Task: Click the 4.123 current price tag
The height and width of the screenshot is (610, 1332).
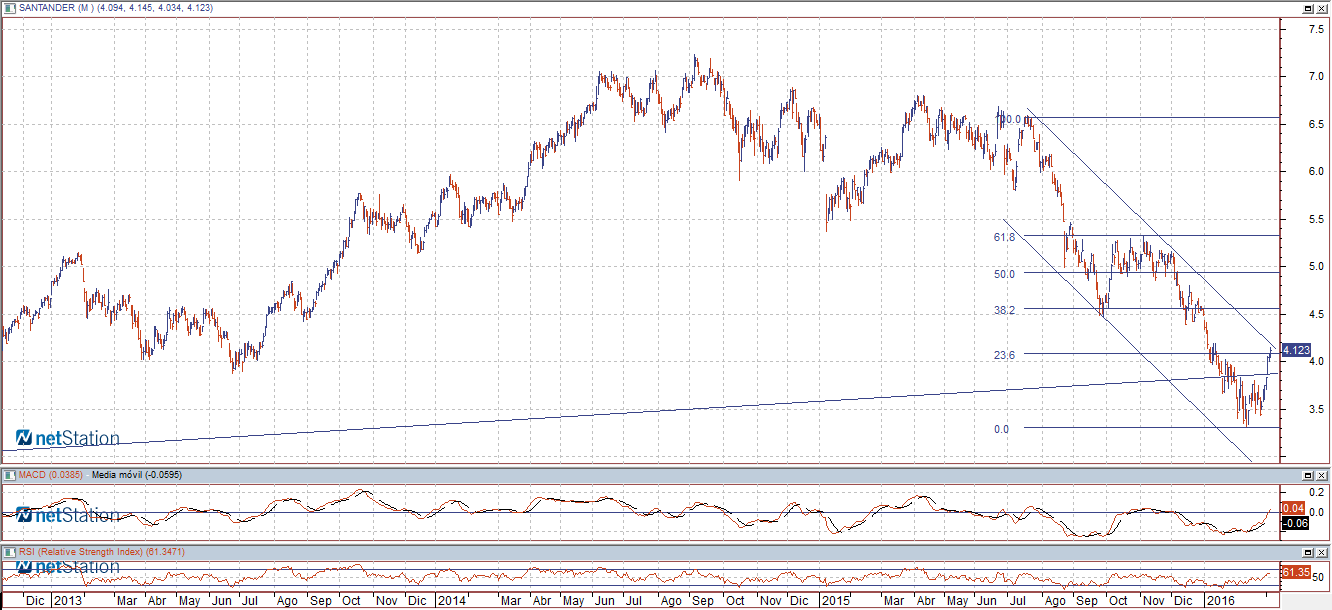Action: pos(1296,350)
